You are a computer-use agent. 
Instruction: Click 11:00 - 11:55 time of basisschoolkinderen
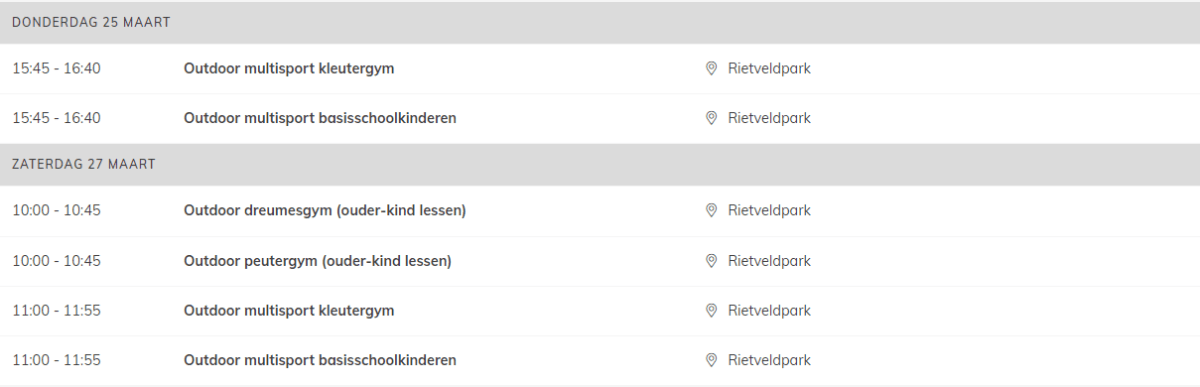pos(56,360)
